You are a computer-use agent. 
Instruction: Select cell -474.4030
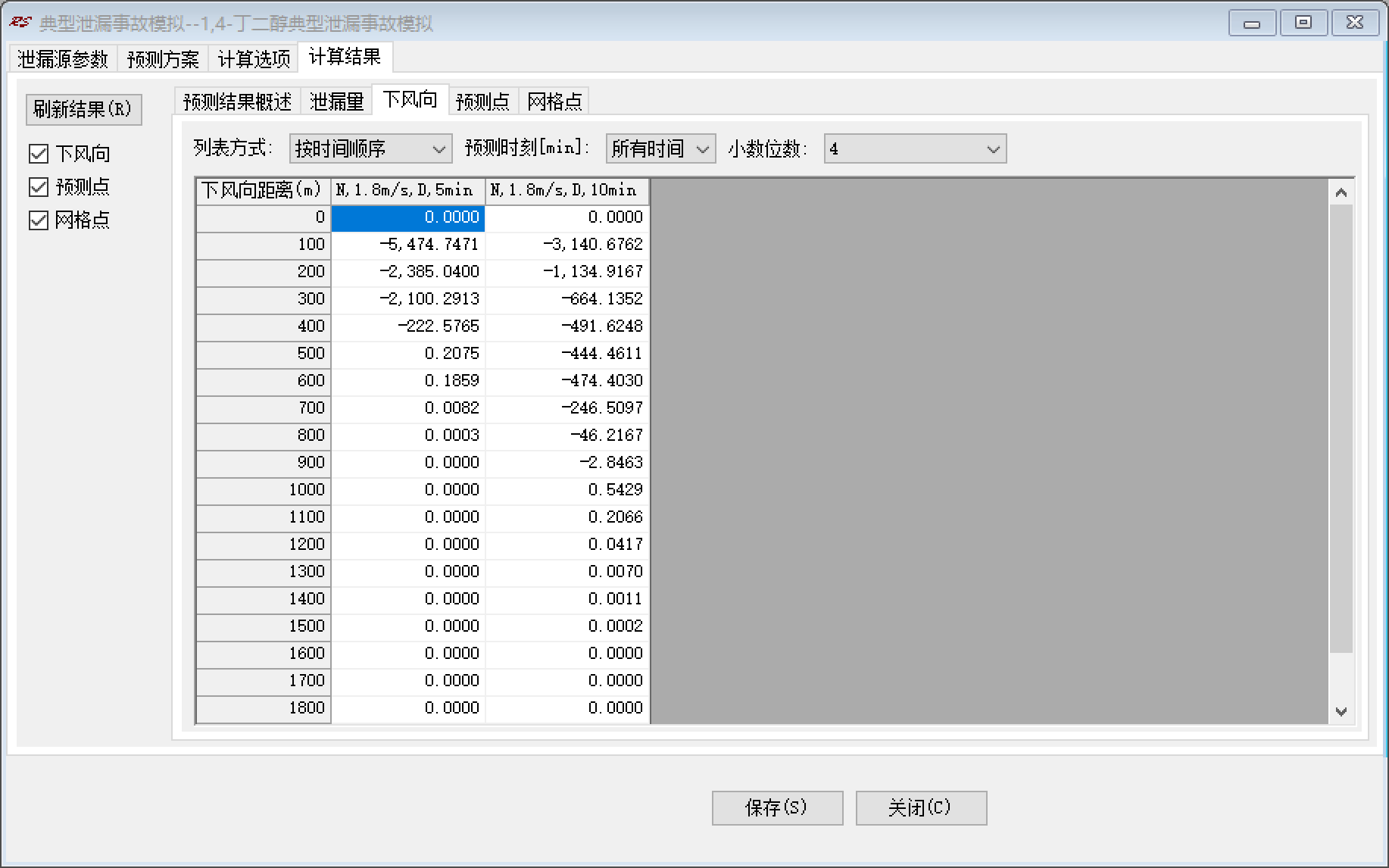[567, 381]
